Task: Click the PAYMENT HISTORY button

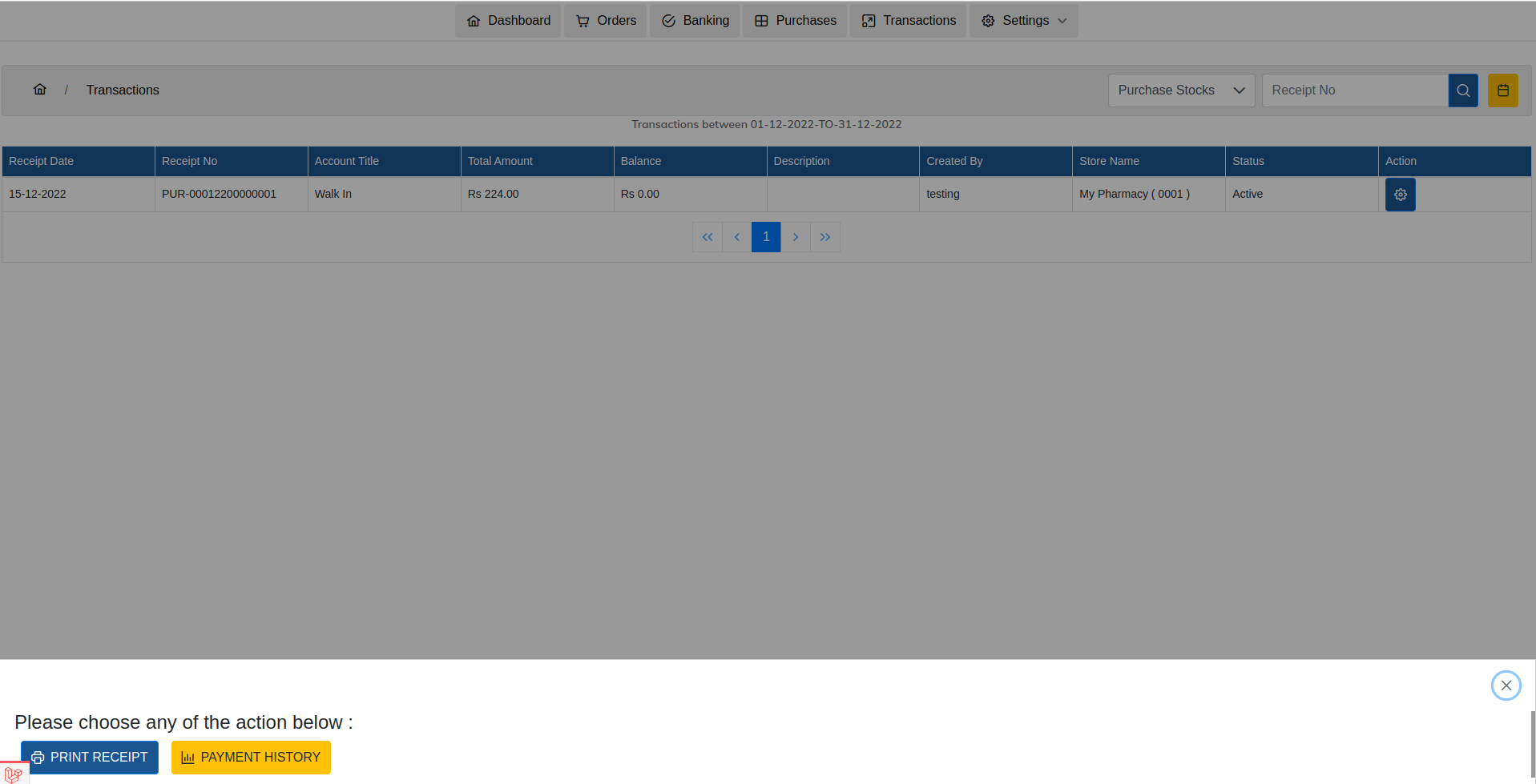Action: coord(251,758)
